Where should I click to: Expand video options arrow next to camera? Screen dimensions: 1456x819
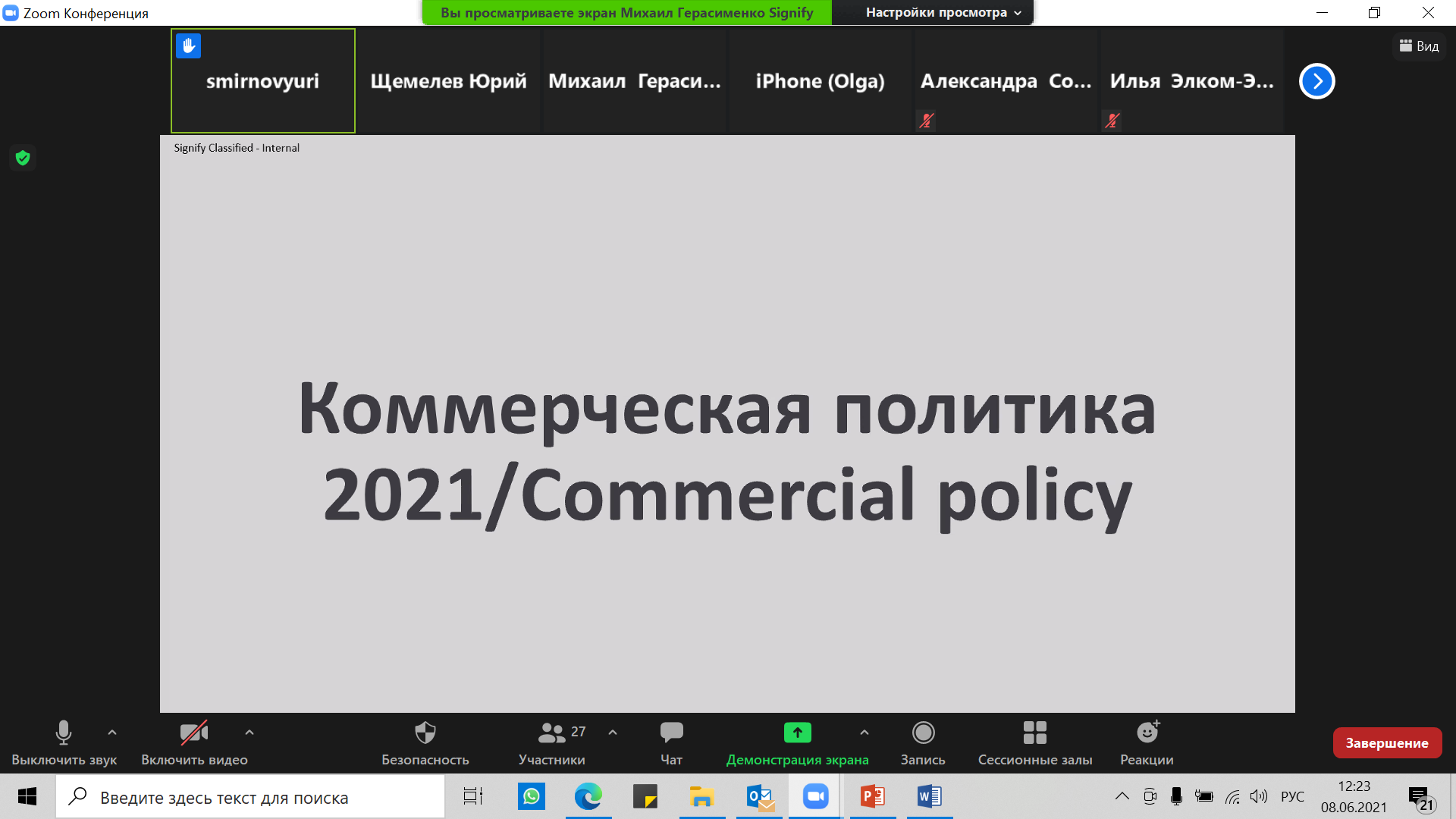249,733
